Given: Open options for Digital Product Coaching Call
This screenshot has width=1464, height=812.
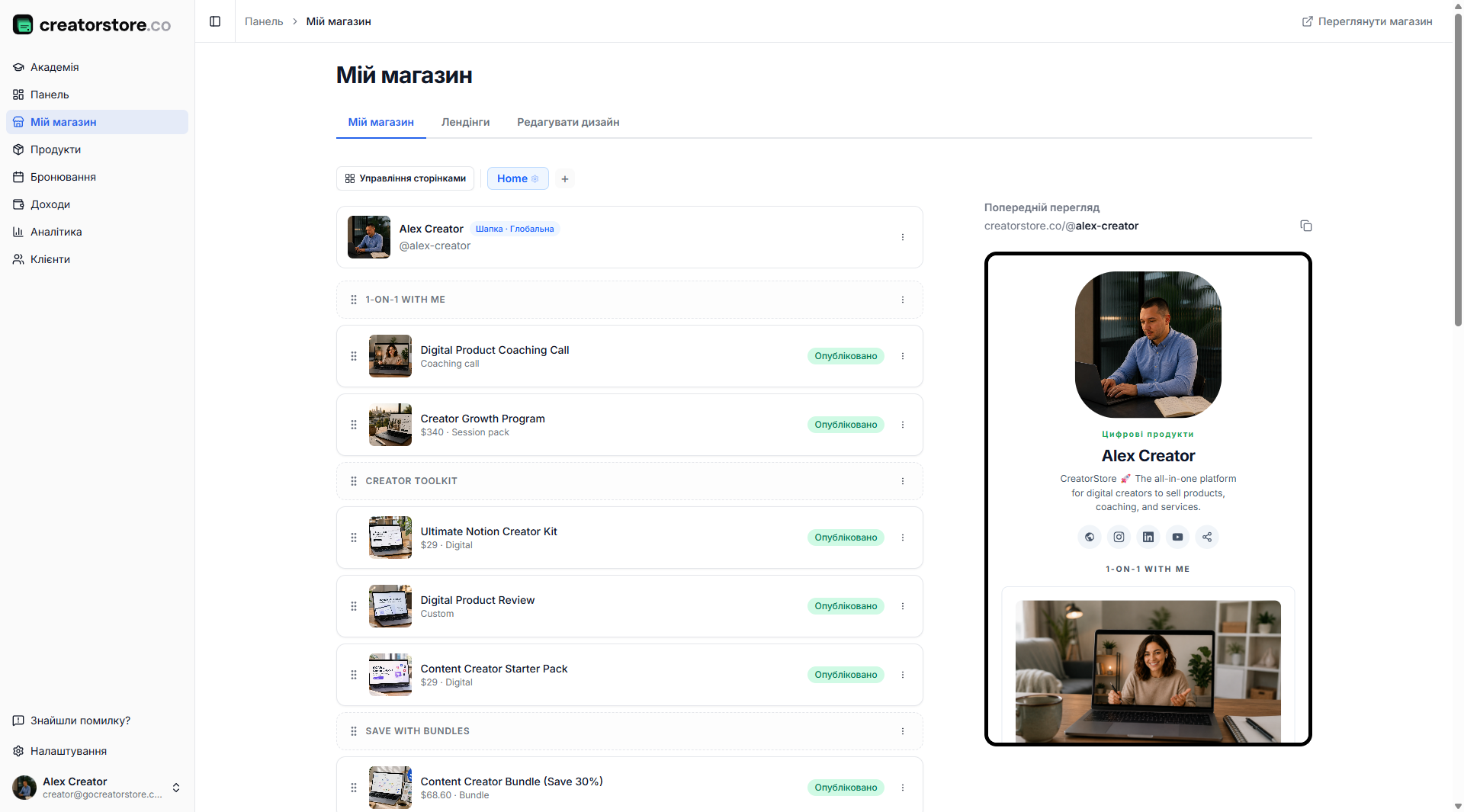Looking at the screenshot, I should (903, 356).
